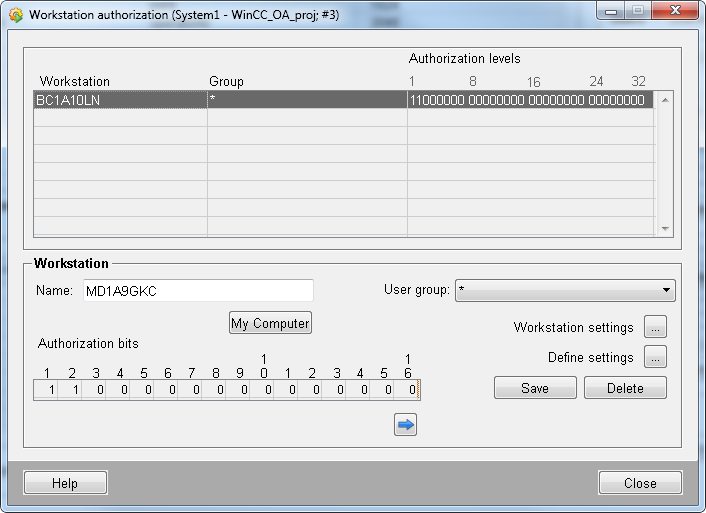
Task: Toggle authorization bit 6
Action: pos(166,390)
